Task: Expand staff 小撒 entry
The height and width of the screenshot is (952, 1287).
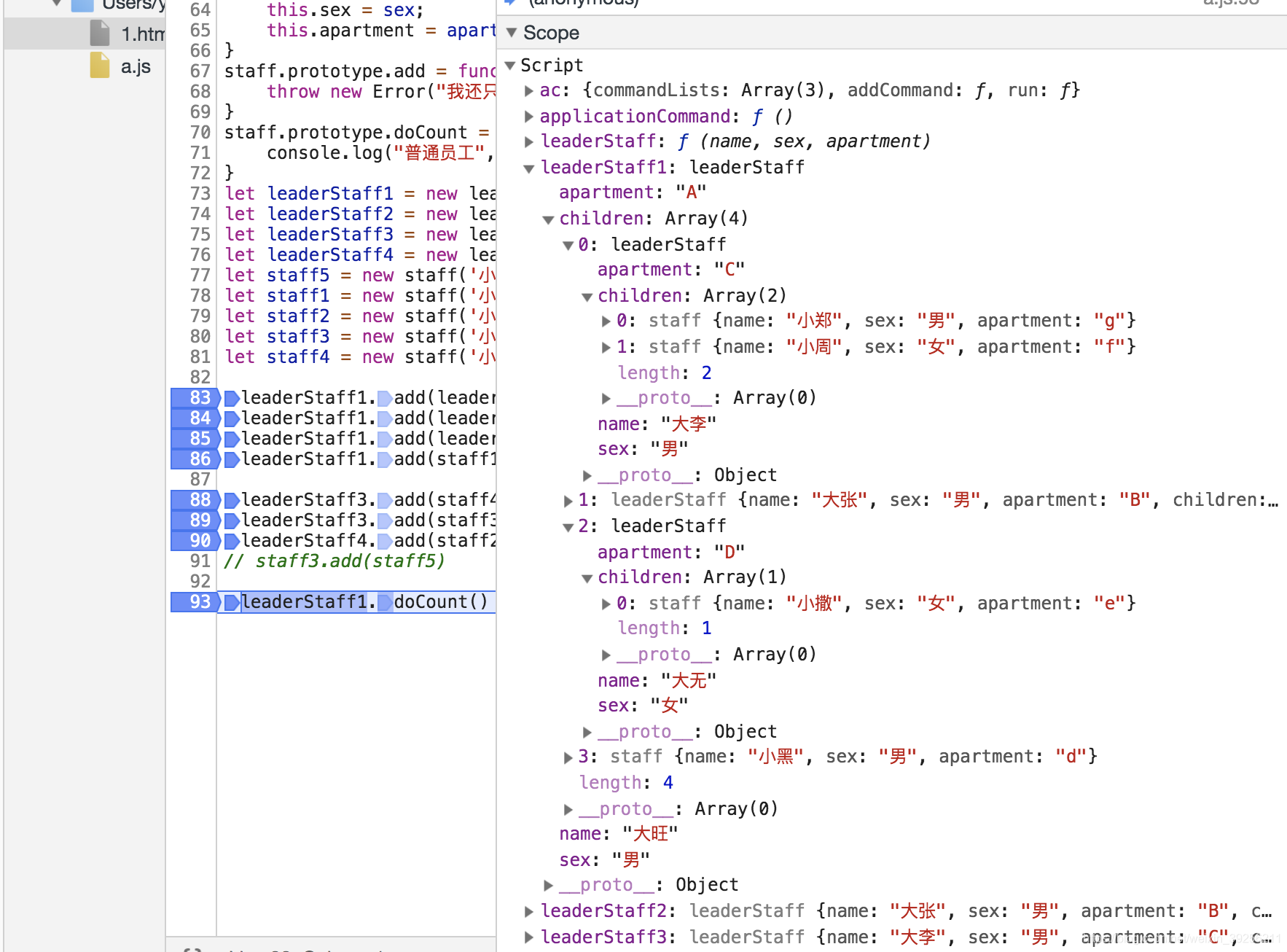Action: 606,604
